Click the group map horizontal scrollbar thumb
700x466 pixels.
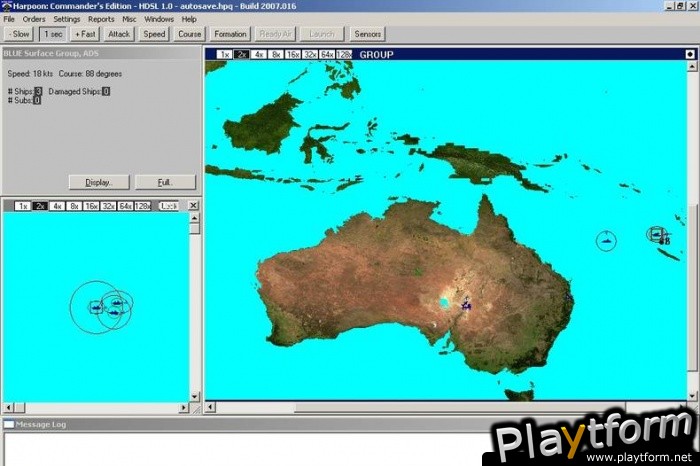coord(460,407)
